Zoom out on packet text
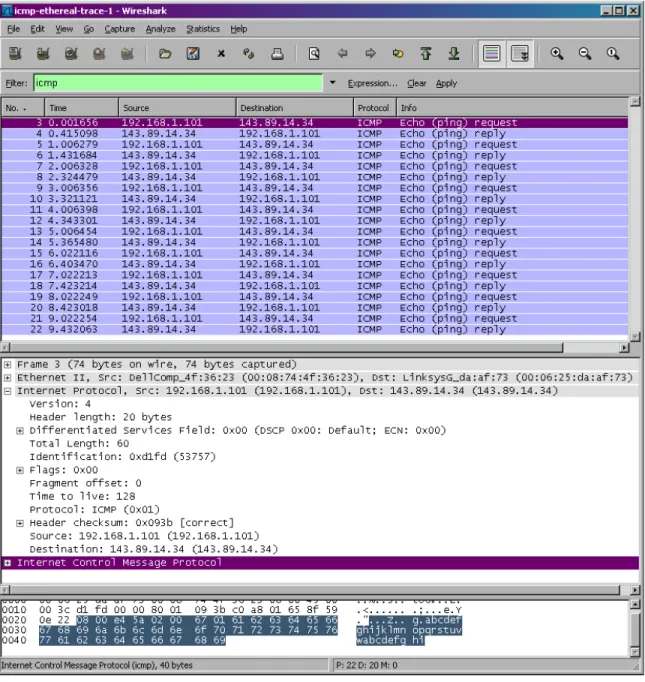This screenshot has width=645, height=682. (585, 53)
